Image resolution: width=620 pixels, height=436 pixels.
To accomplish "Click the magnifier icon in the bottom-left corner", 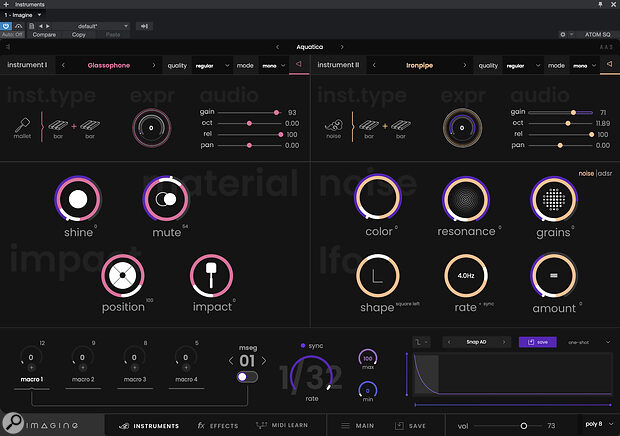I will pyautogui.click(x=13, y=423).
